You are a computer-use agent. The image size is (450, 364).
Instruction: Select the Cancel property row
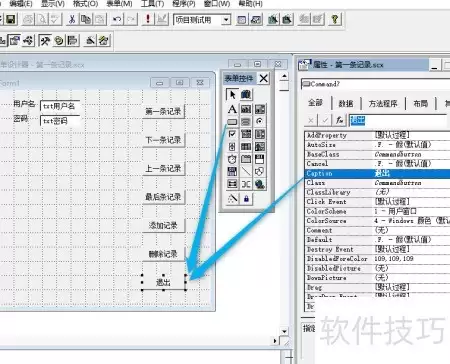(377, 164)
